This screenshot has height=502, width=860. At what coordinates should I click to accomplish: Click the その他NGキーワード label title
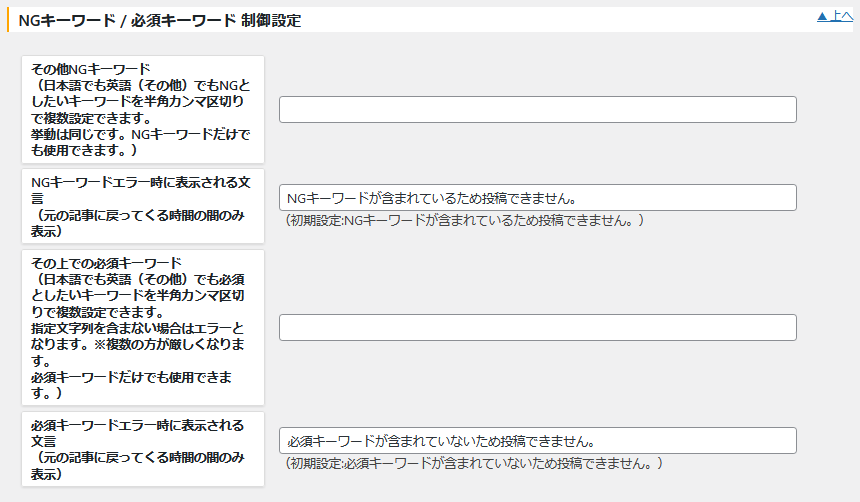click(84, 68)
